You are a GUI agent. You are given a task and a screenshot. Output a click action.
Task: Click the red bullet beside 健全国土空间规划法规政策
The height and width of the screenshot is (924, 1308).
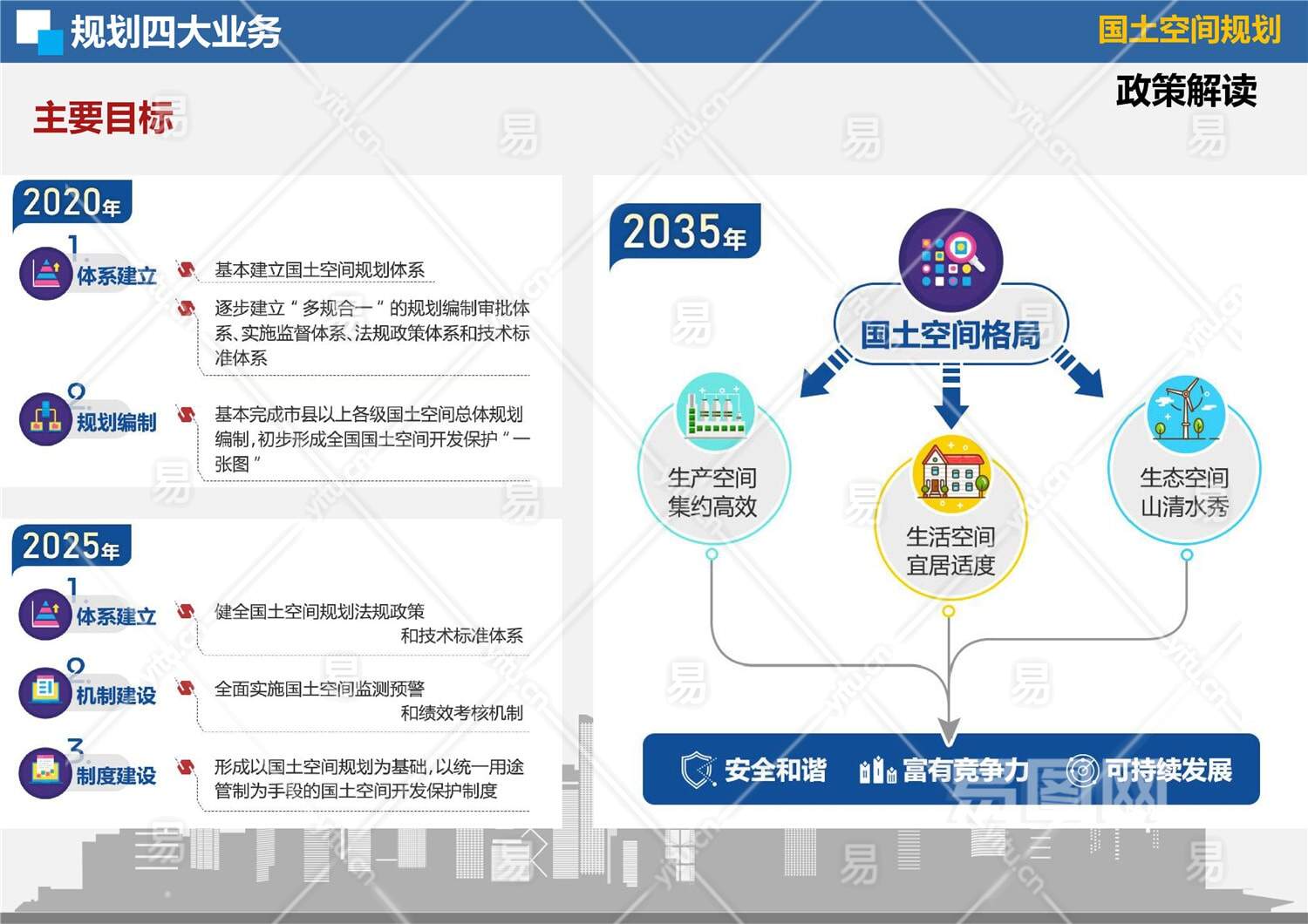coord(186,611)
